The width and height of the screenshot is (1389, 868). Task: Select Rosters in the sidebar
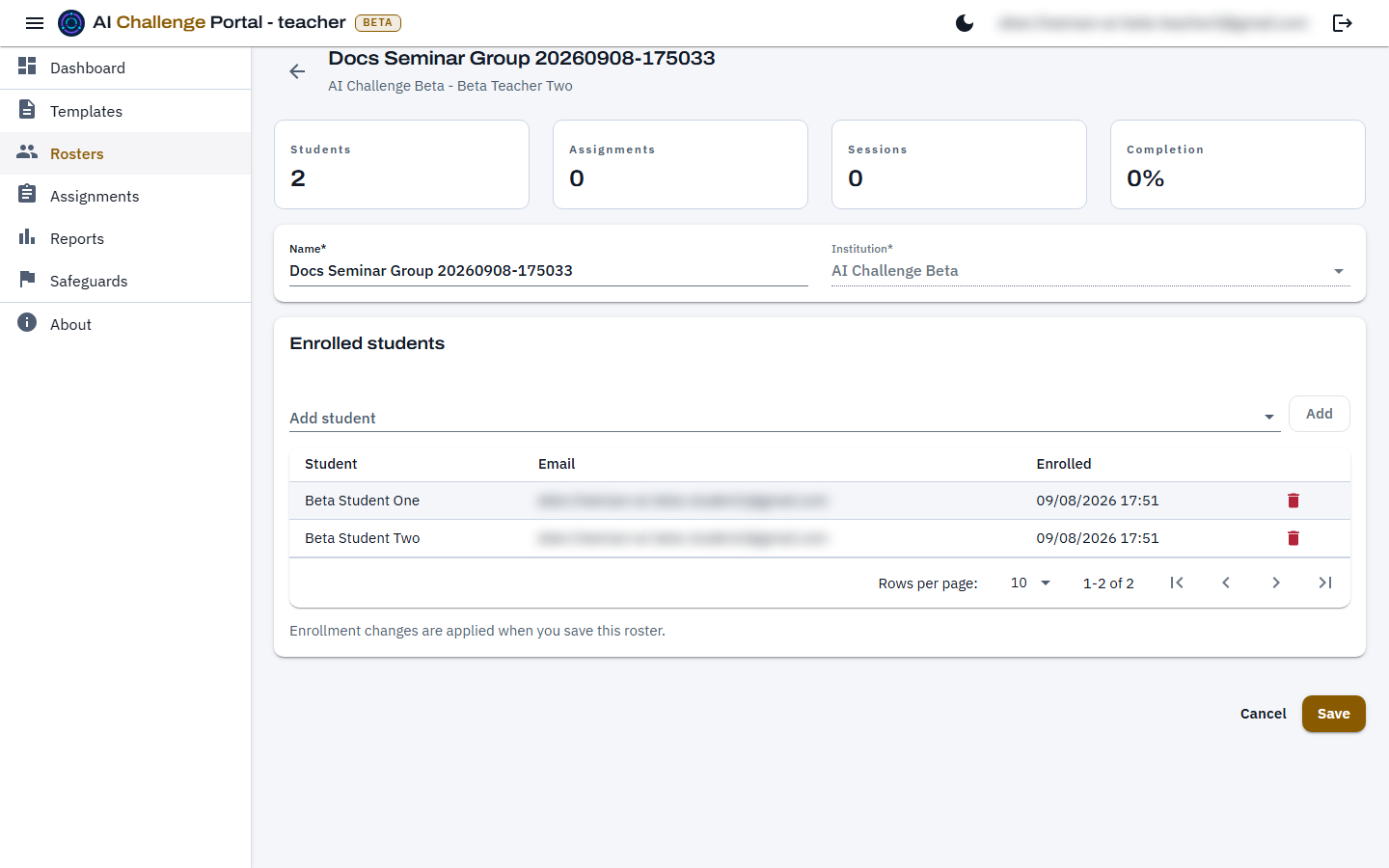pos(125,153)
